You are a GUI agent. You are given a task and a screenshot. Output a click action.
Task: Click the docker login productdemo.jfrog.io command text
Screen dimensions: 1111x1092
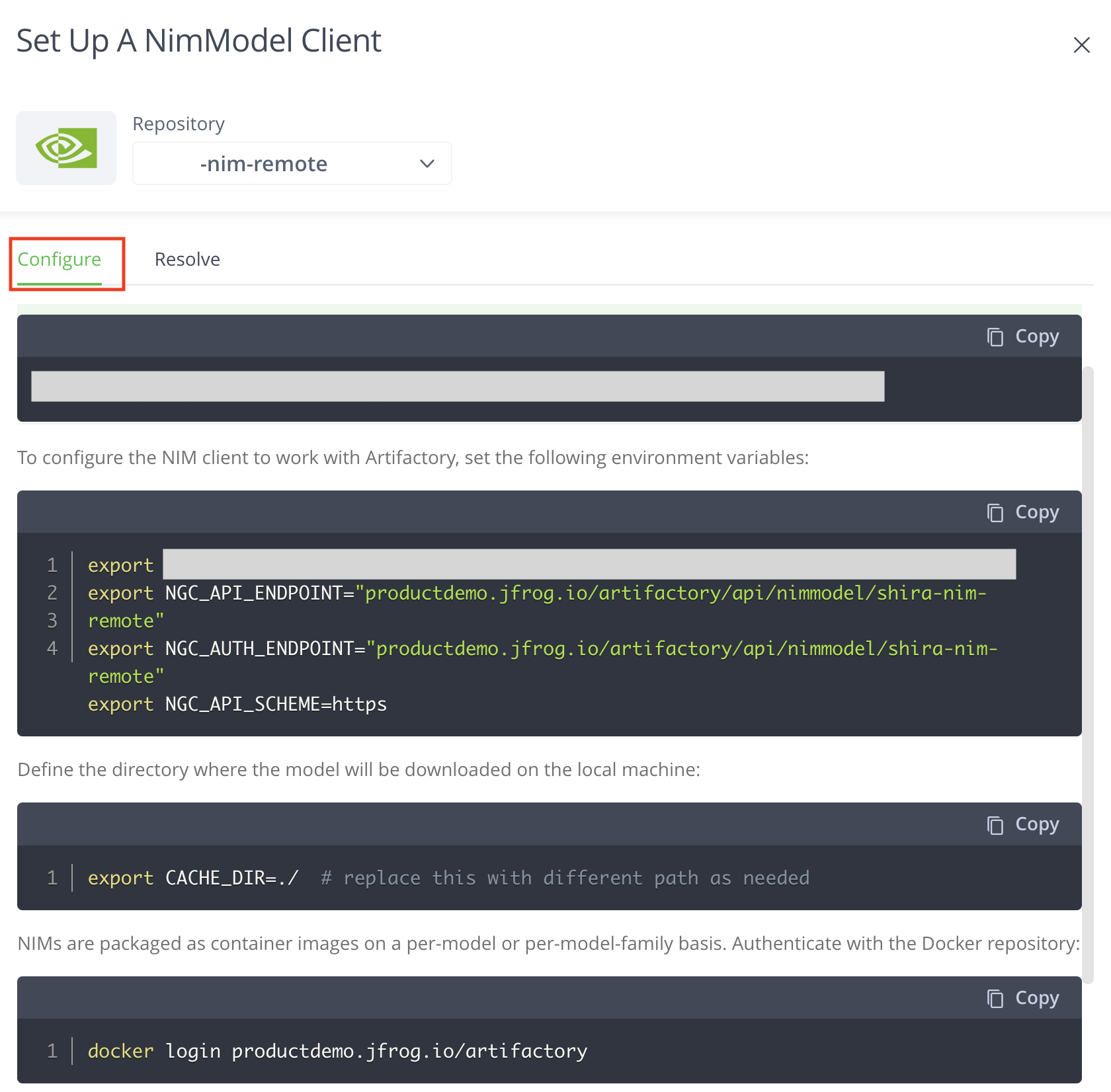(x=336, y=1051)
